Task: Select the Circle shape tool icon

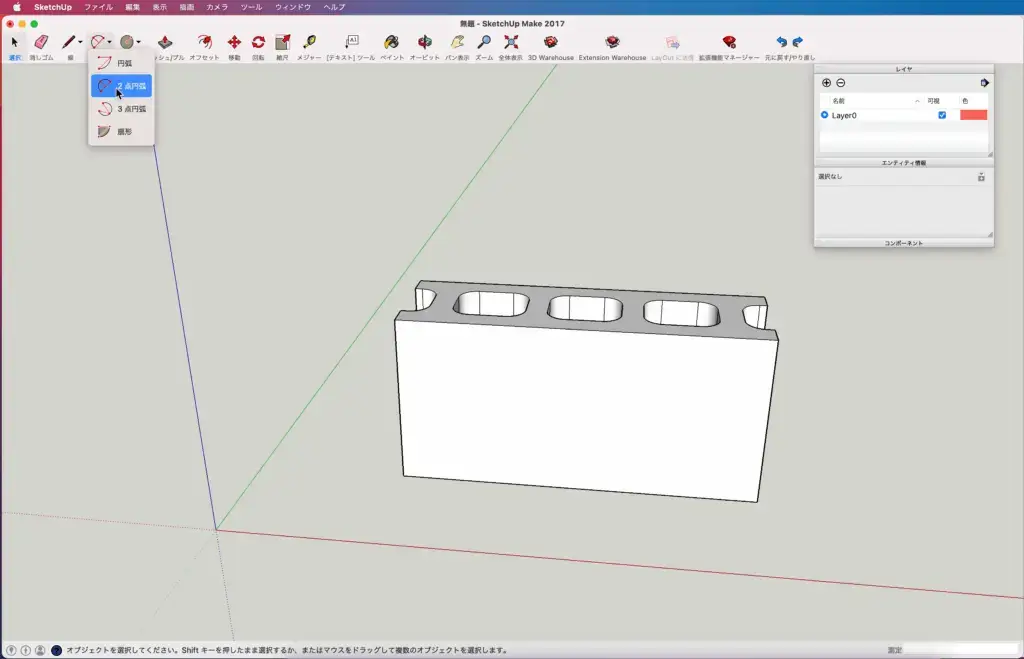Action: [x=127, y=42]
